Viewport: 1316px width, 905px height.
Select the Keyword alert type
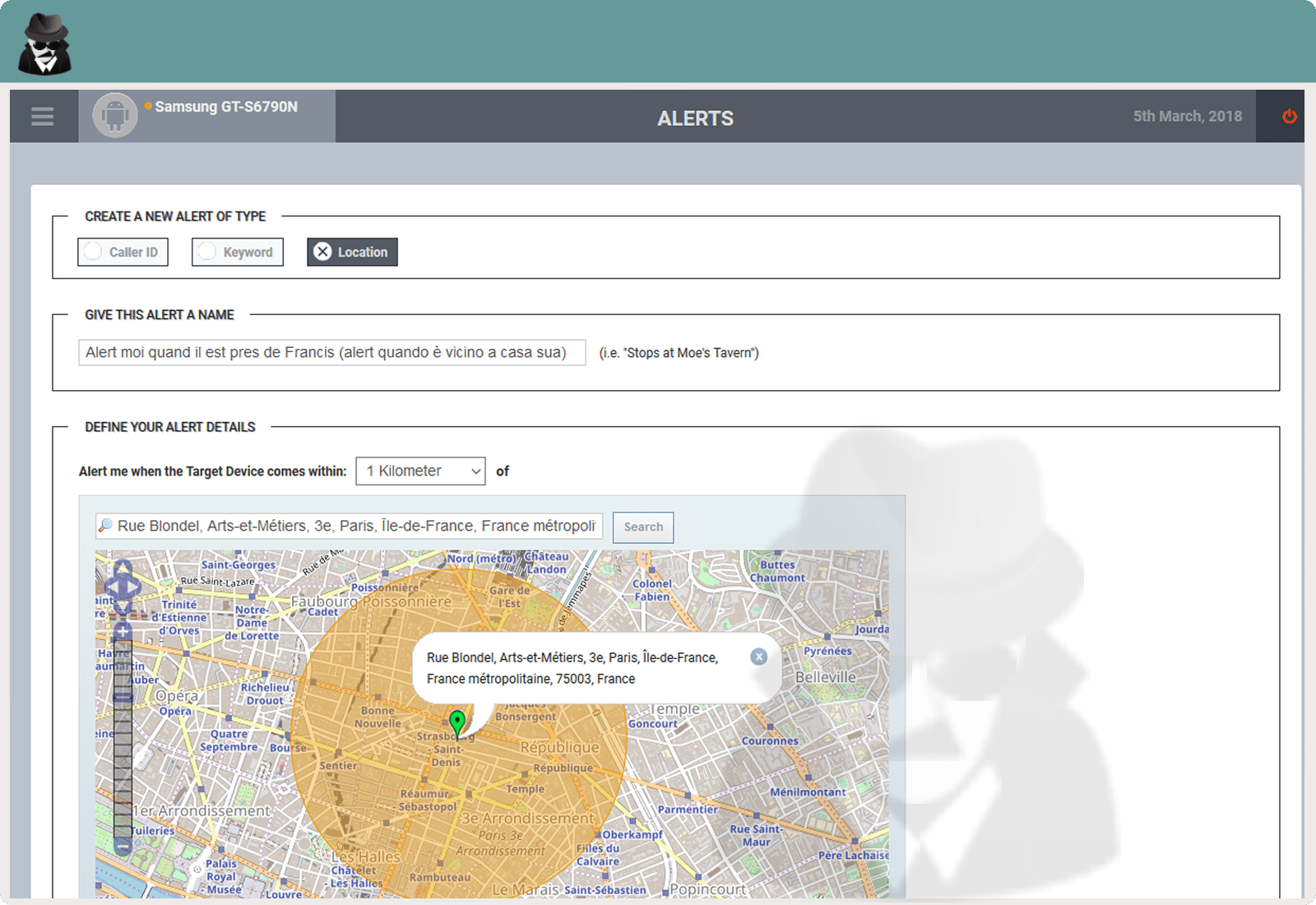(237, 252)
